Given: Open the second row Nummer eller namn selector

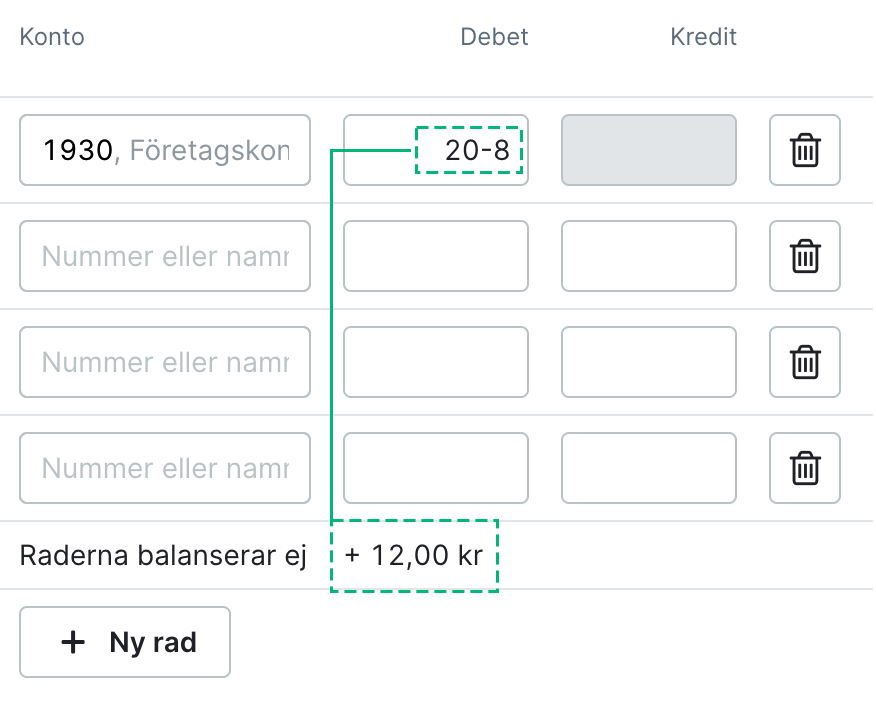Looking at the screenshot, I should 165,256.
